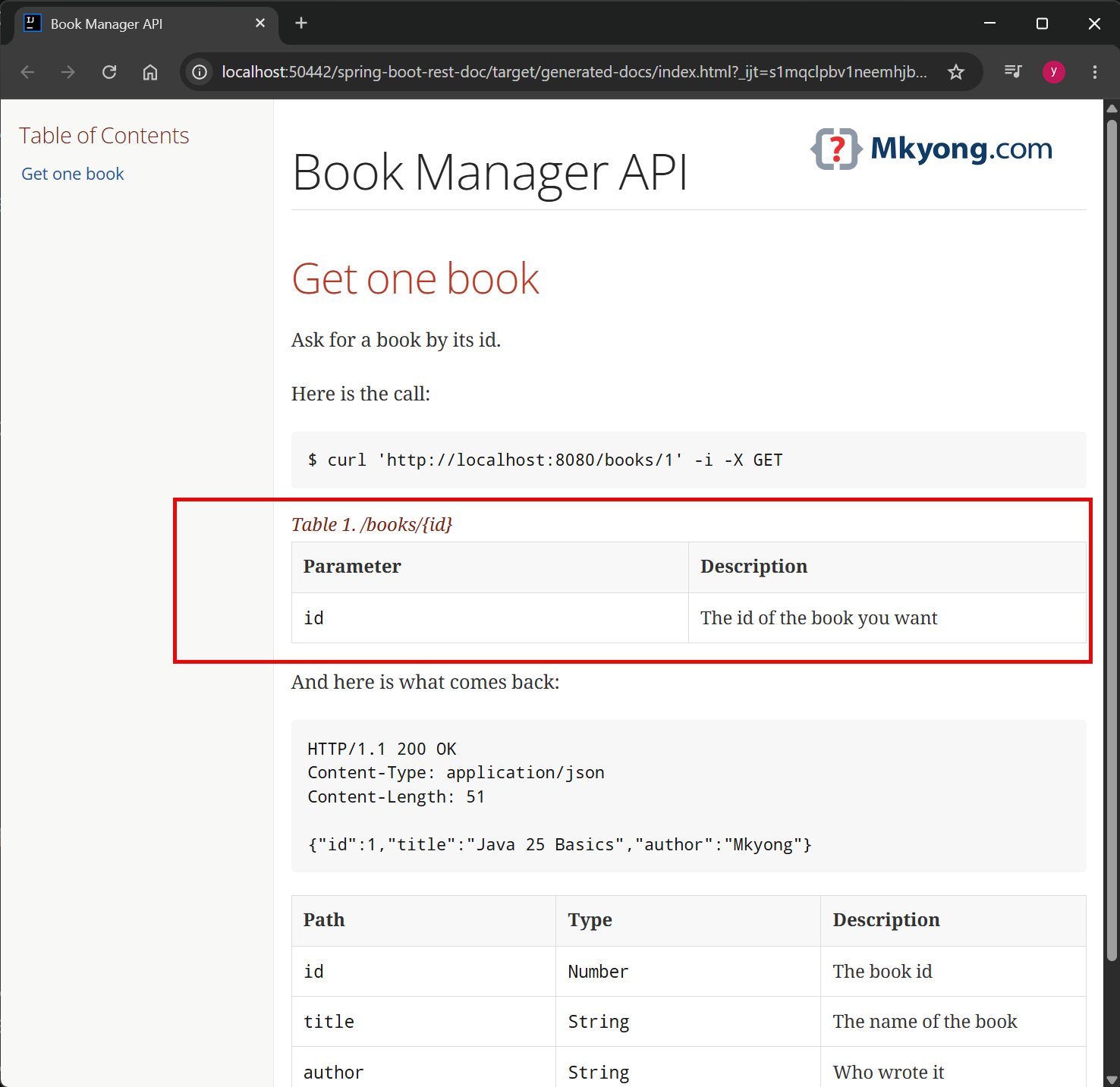Click the Type column header
1120x1087 pixels.
(x=688, y=920)
